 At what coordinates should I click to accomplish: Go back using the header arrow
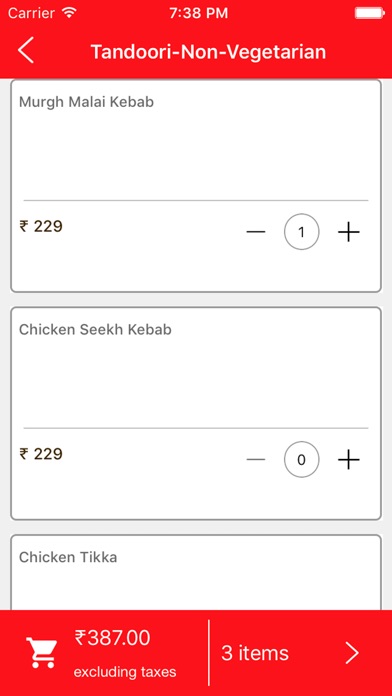pyautogui.click(x=26, y=51)
